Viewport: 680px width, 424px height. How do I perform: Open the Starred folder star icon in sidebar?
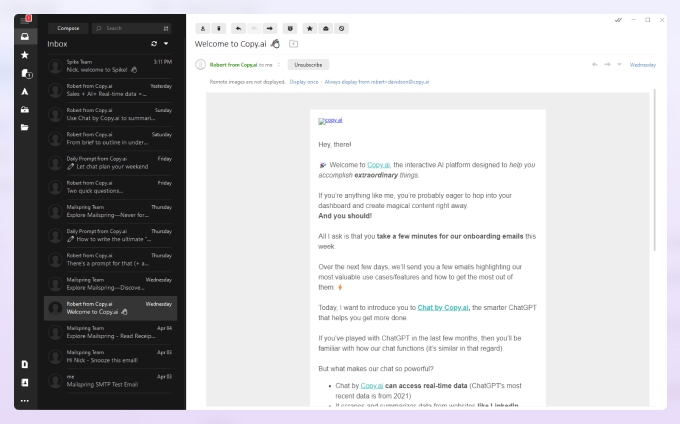click(x=25, y=55)
